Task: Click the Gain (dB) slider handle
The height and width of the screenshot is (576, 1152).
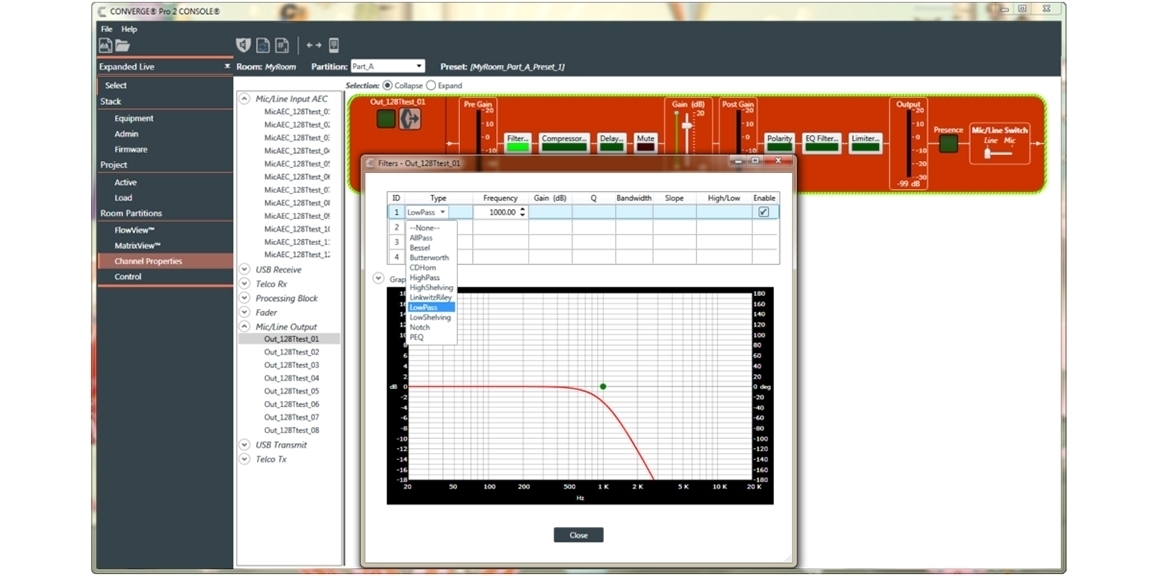Action: 687,126
